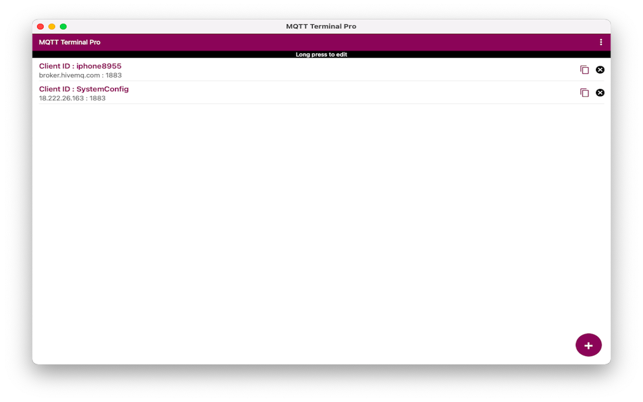Maximize the window with green button
Image resolution: width=643 pixels, height=402 pixels.
point(63,27)
